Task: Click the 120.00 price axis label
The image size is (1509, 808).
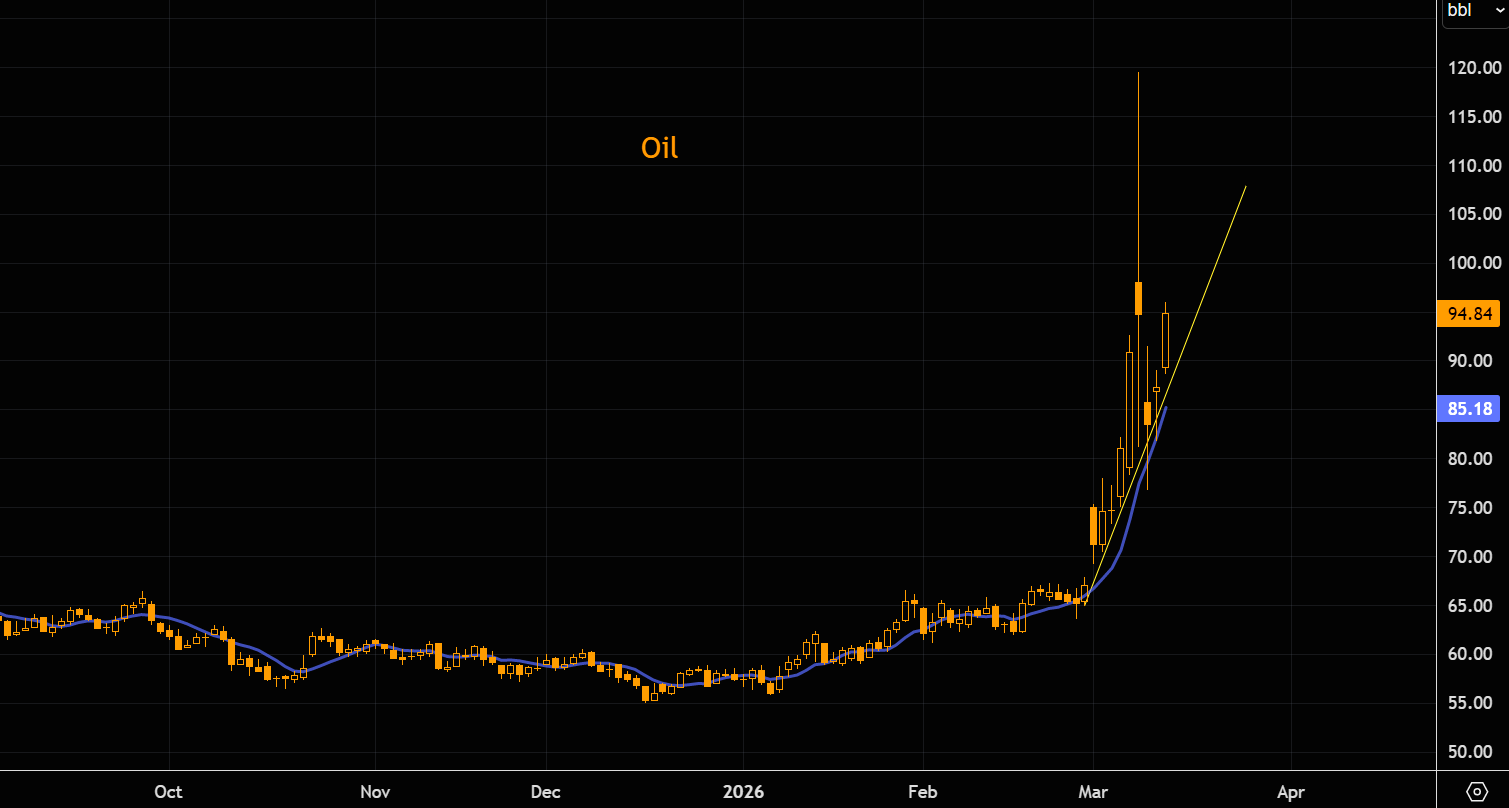Action: [1475, 68]
